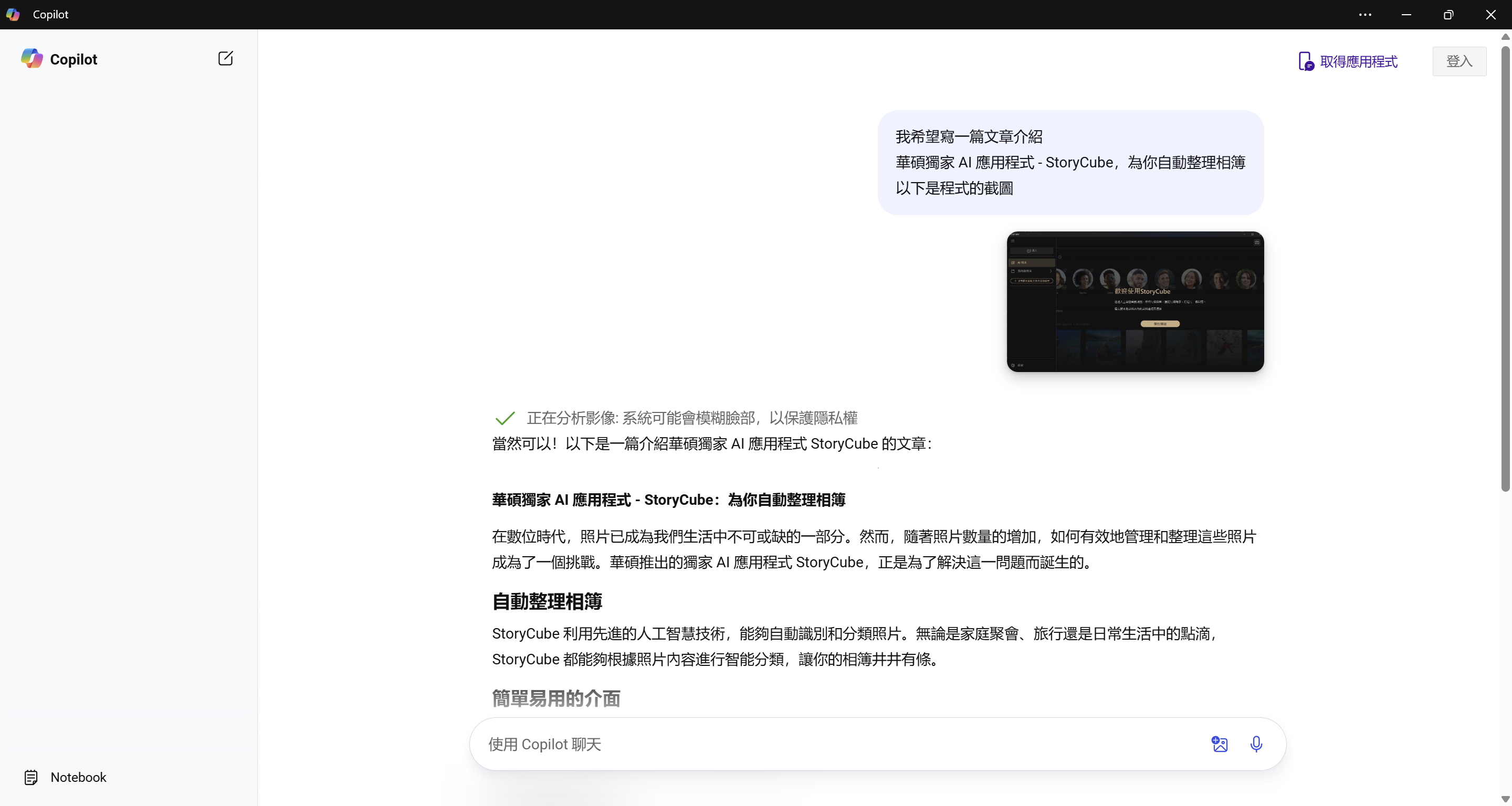The image size is (1512, 806).
Task: Click the scroll down arrow
Action: [x=1505, y=799]
